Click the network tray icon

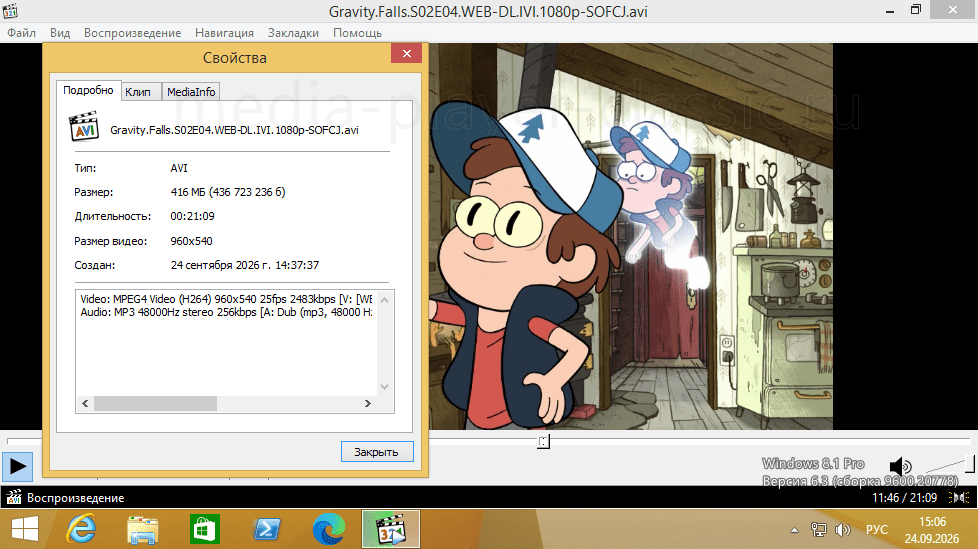point(818,530)
